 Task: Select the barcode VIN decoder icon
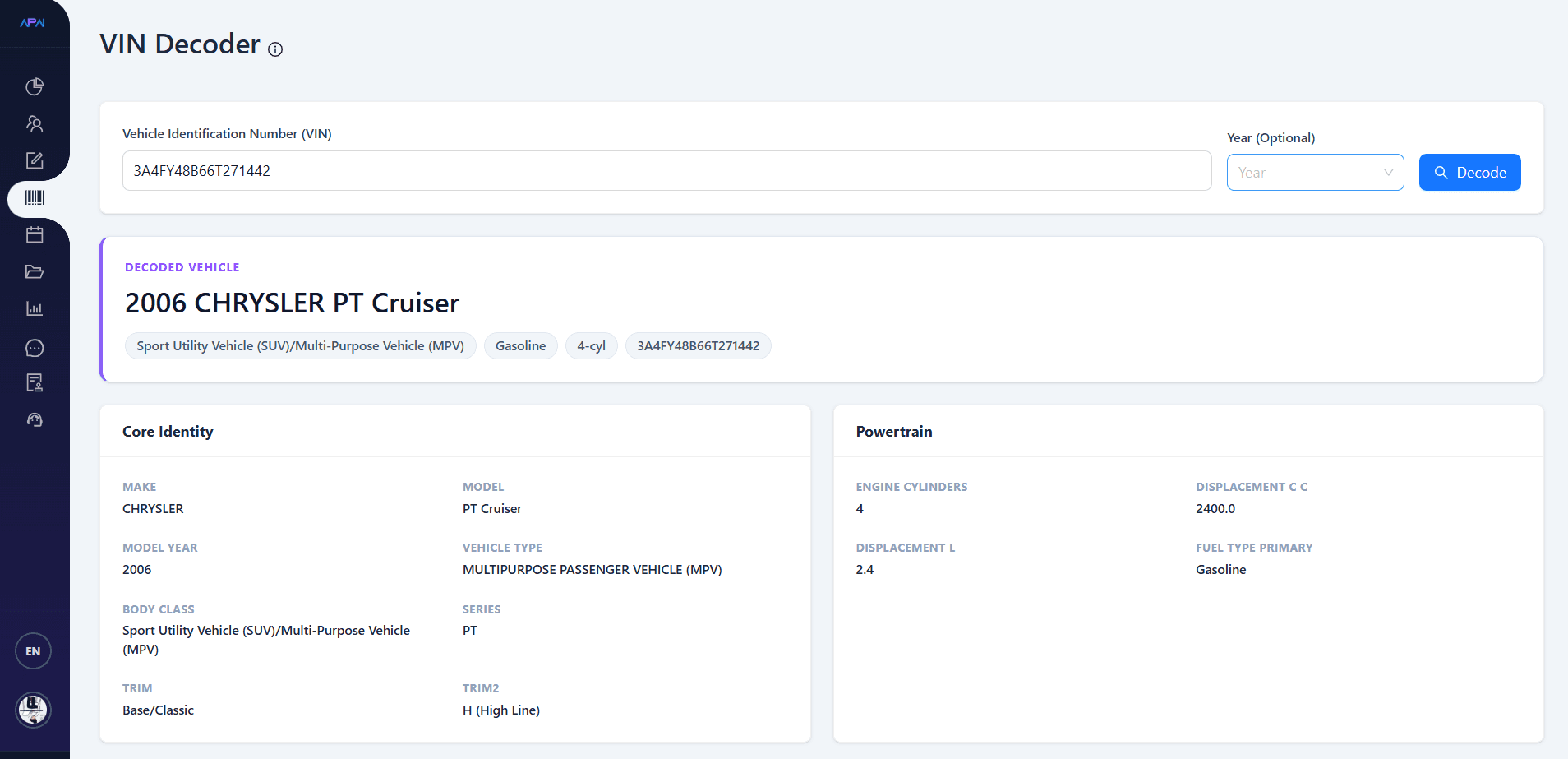tap(35, 197)
